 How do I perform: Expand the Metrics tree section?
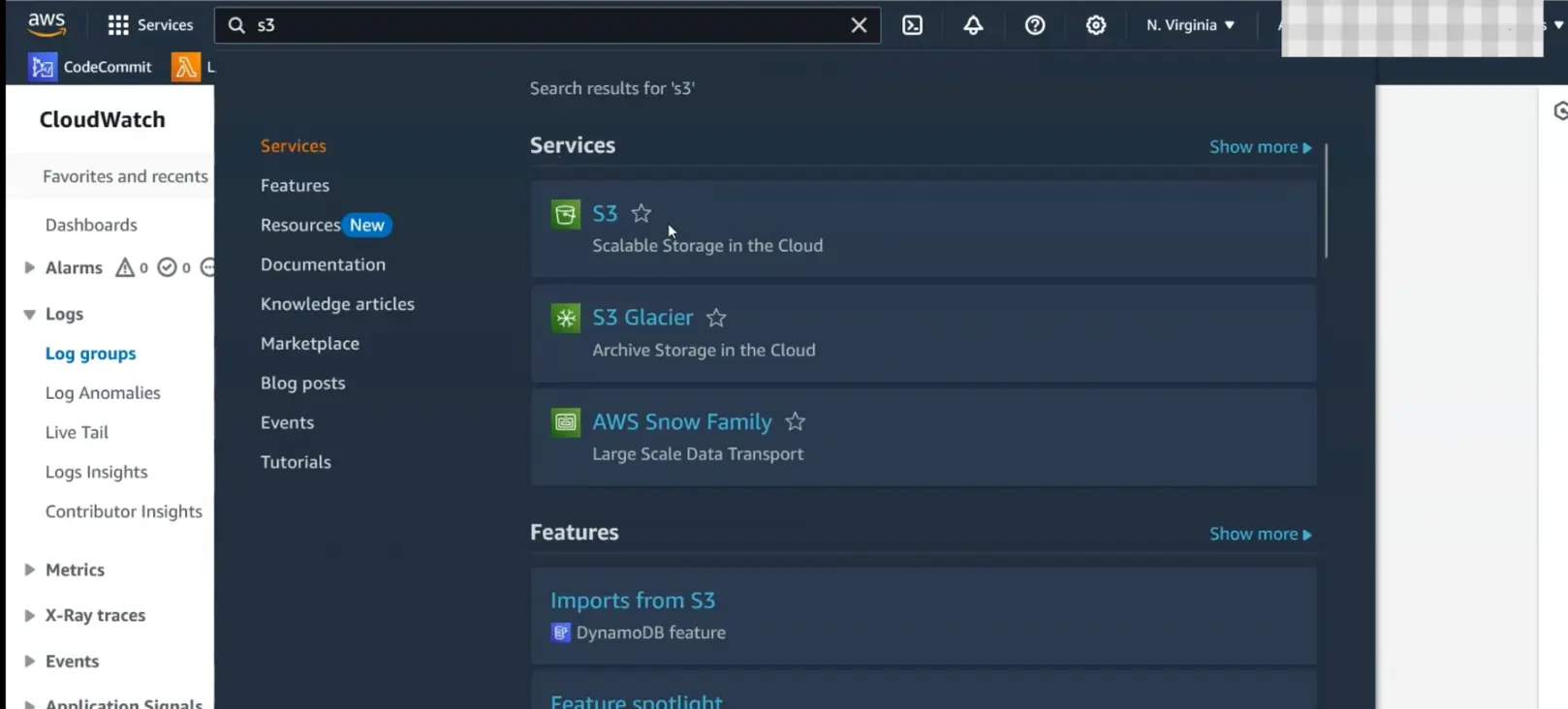(x=29, y=570)
